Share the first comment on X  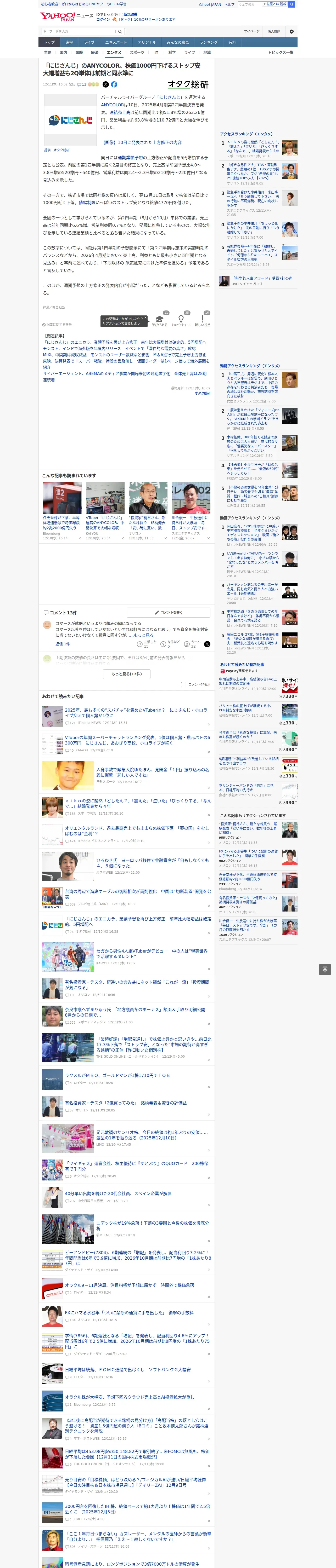[x=207, y=644]
